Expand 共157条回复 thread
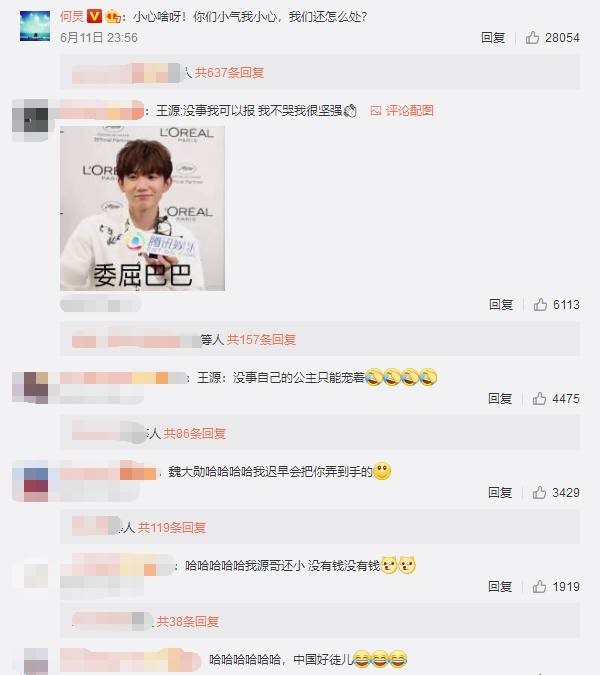The width and height of the screenshot is (600, 675). (261, 340)
